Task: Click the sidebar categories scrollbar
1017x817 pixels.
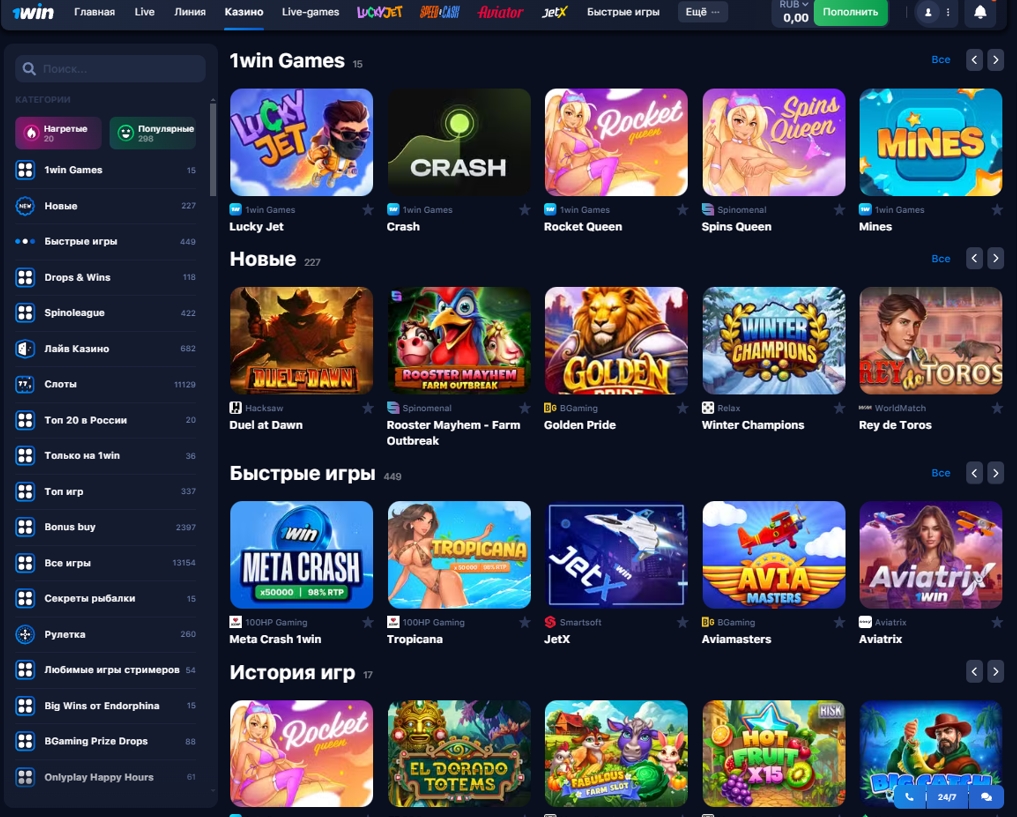Action: (213, 148)
